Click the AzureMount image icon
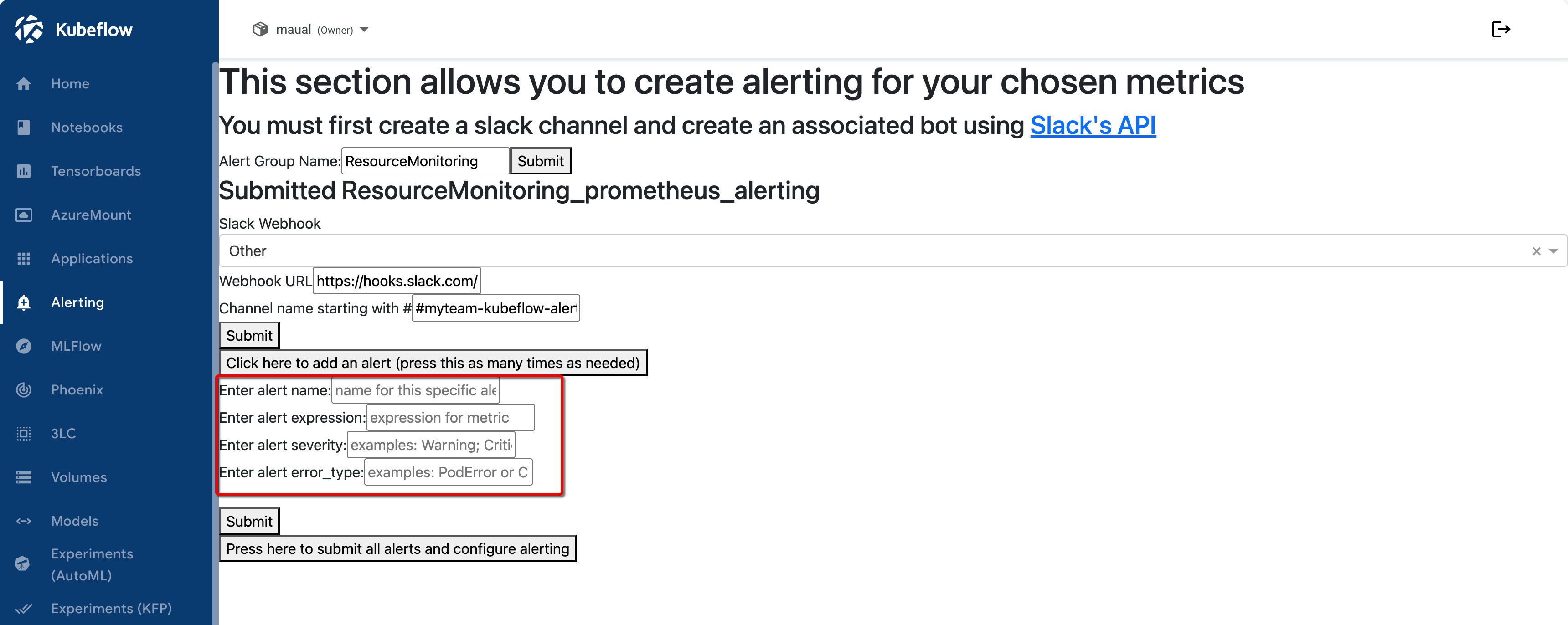Image resolution: width=1568 pixels, height=625 pixels. [x=24, y=214]
